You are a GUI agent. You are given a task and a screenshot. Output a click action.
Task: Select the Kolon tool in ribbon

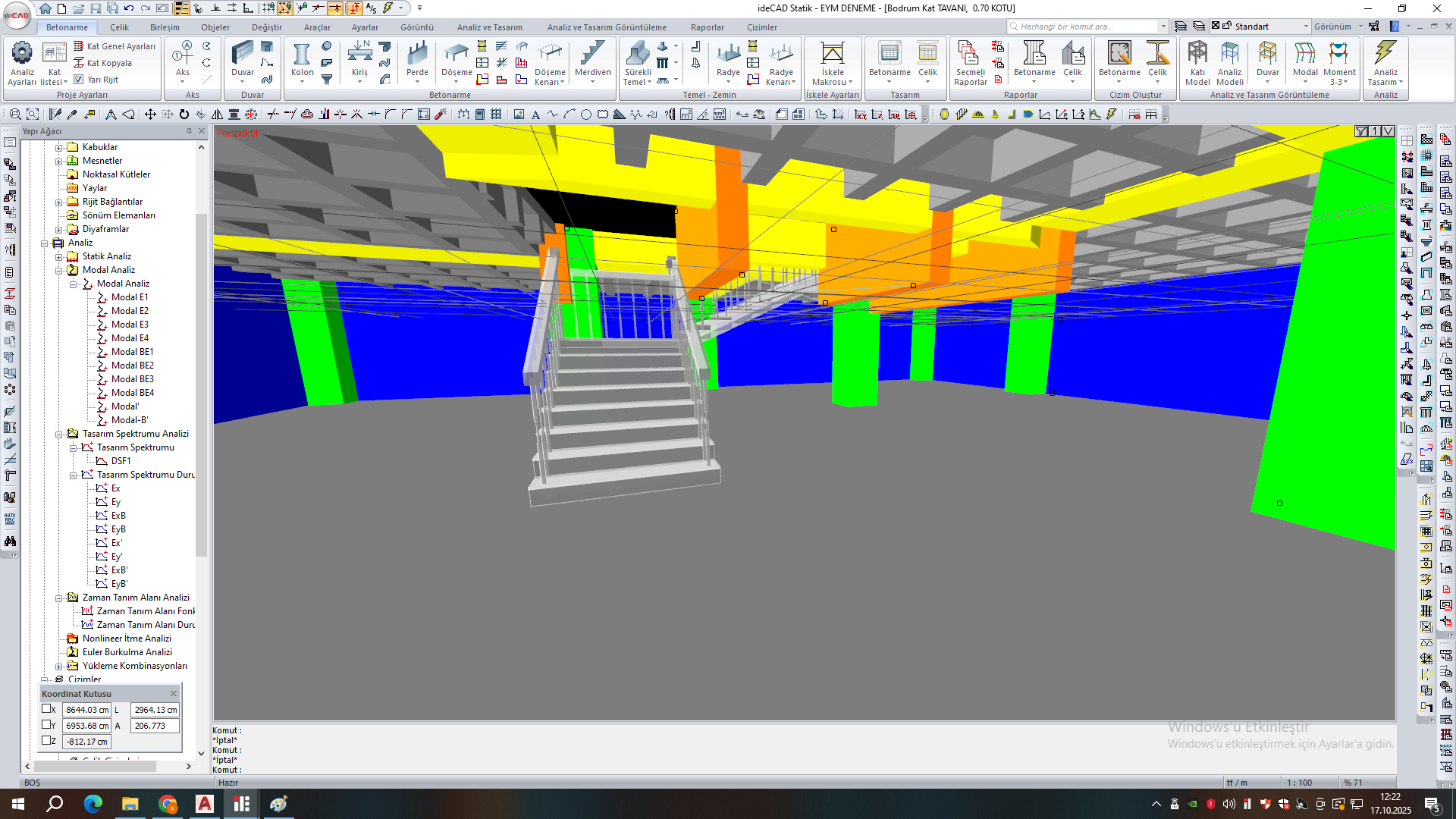(302, 59)
